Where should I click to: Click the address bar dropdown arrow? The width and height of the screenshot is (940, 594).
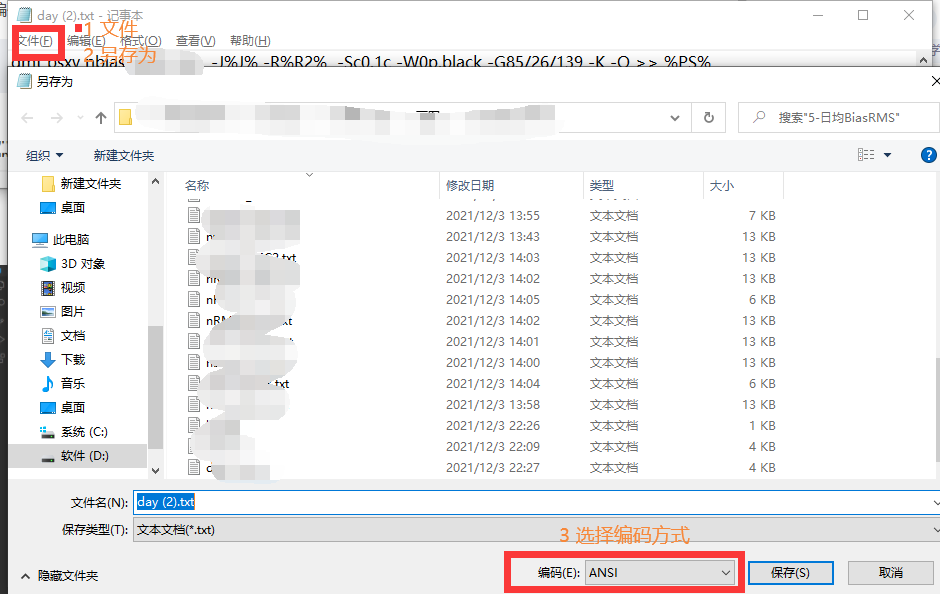[x=675, y=117]
